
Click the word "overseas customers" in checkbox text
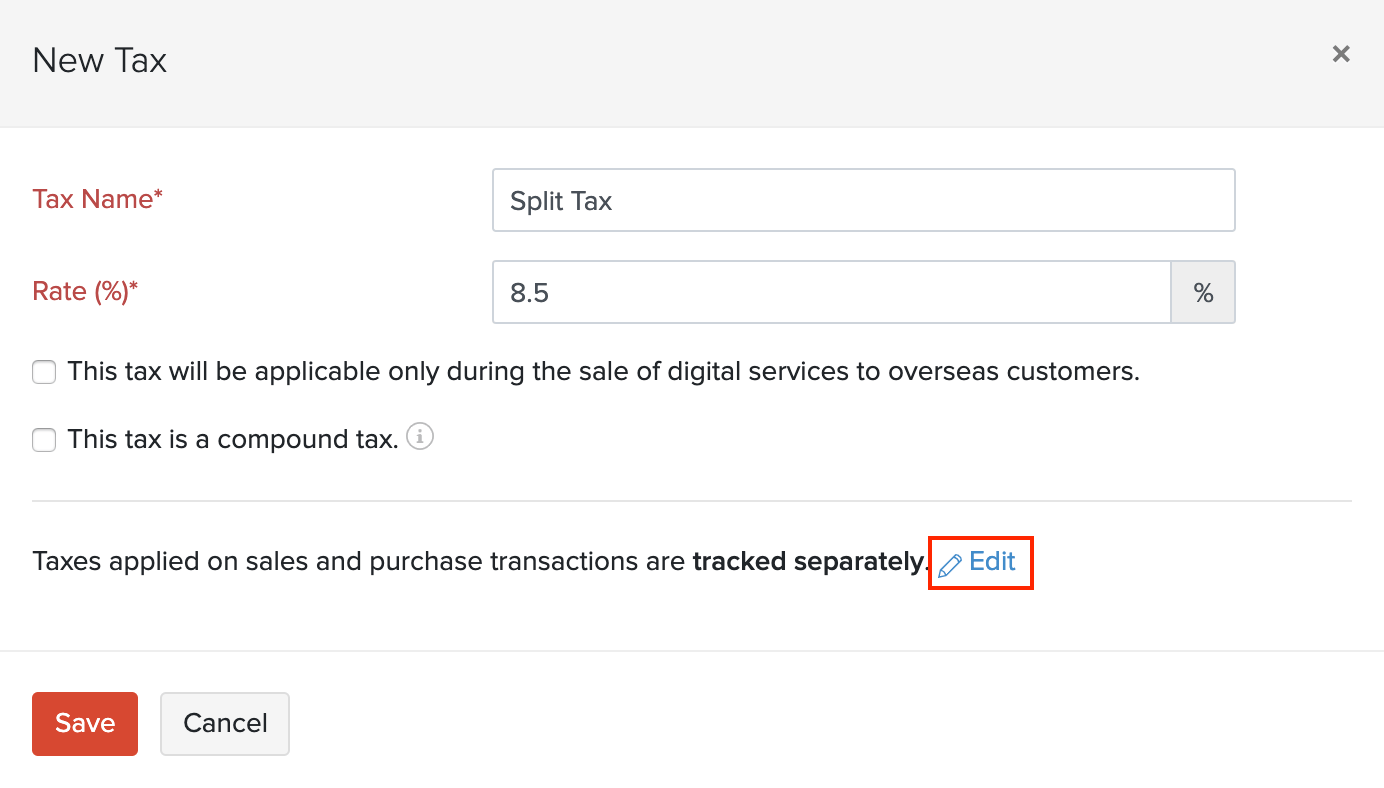1013,372
